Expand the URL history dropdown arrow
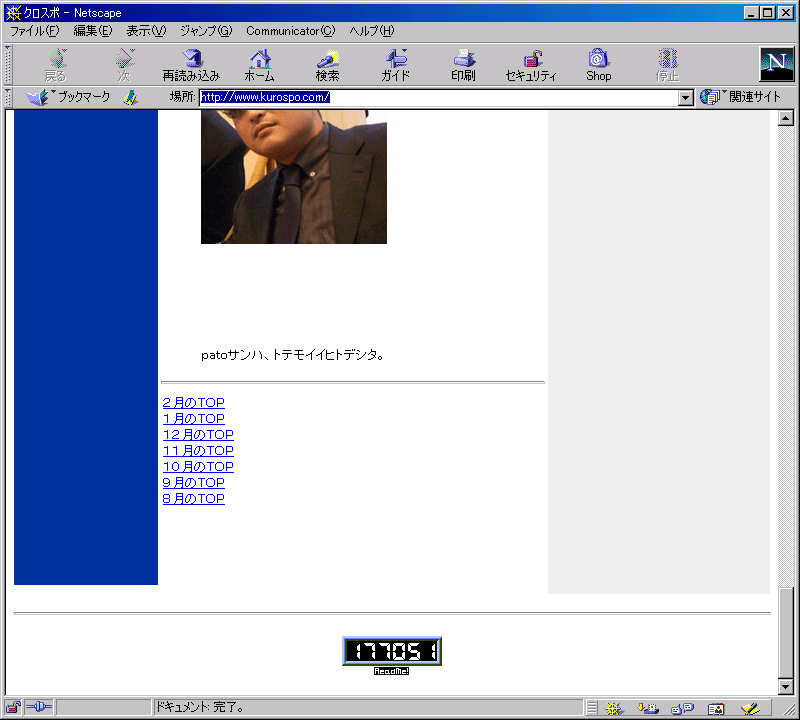This screenshot has width=800, height=720. pyautogui.click(x=686, y=97)
